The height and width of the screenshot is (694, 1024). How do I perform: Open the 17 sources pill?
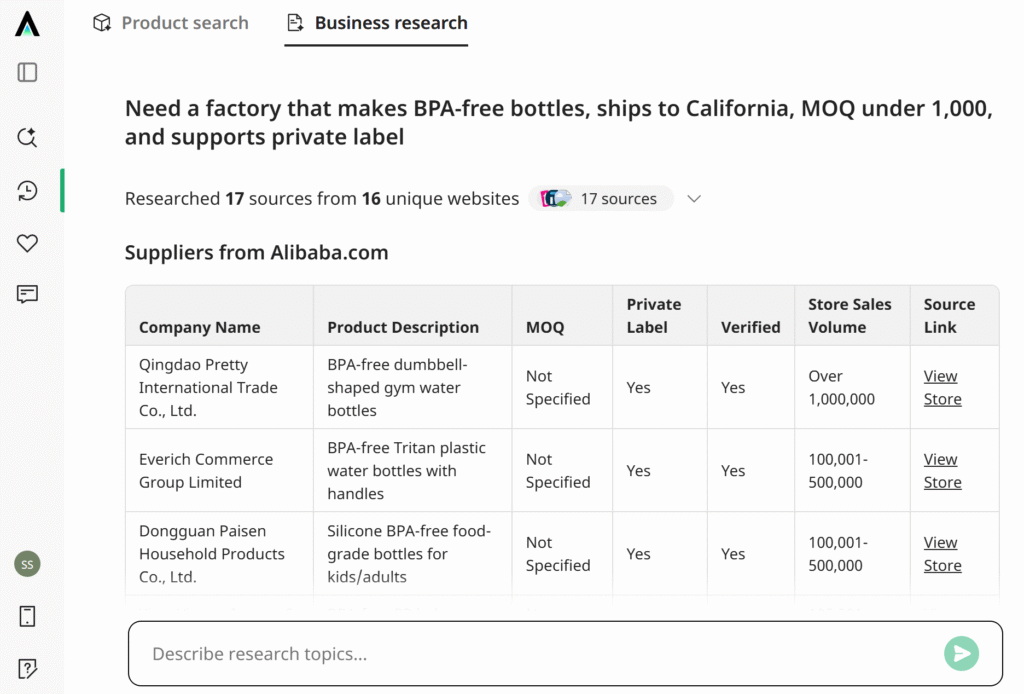click(601, 198)
